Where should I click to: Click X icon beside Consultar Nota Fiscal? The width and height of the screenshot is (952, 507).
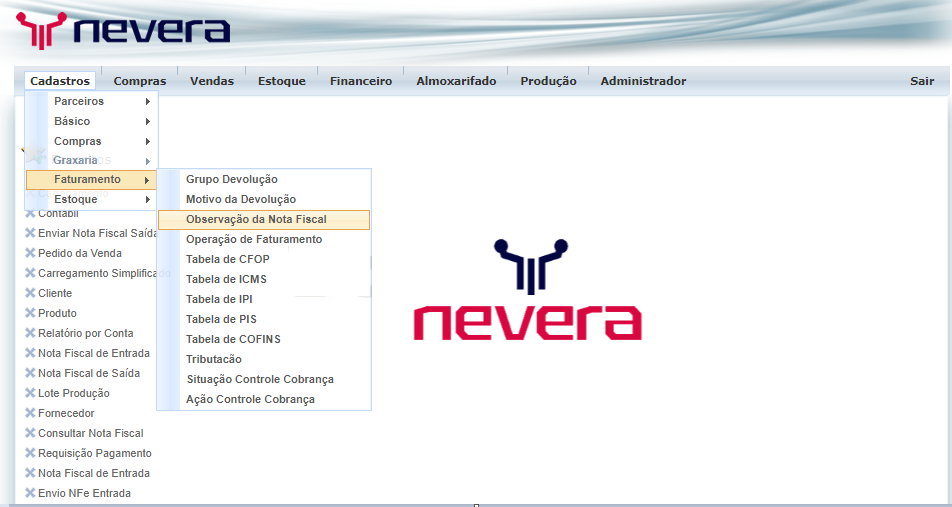30,434
